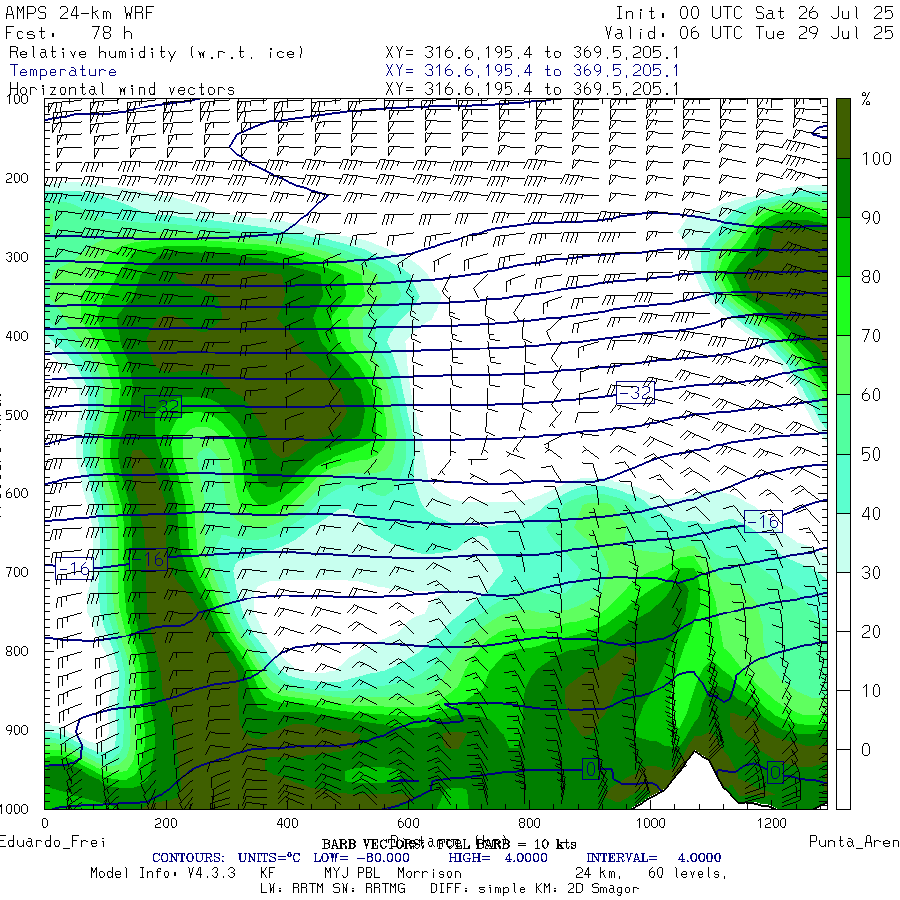Select the colorbar swatch between 50 and 60
The height and width of the screenshot is (900, 900).
pos(843,424)
